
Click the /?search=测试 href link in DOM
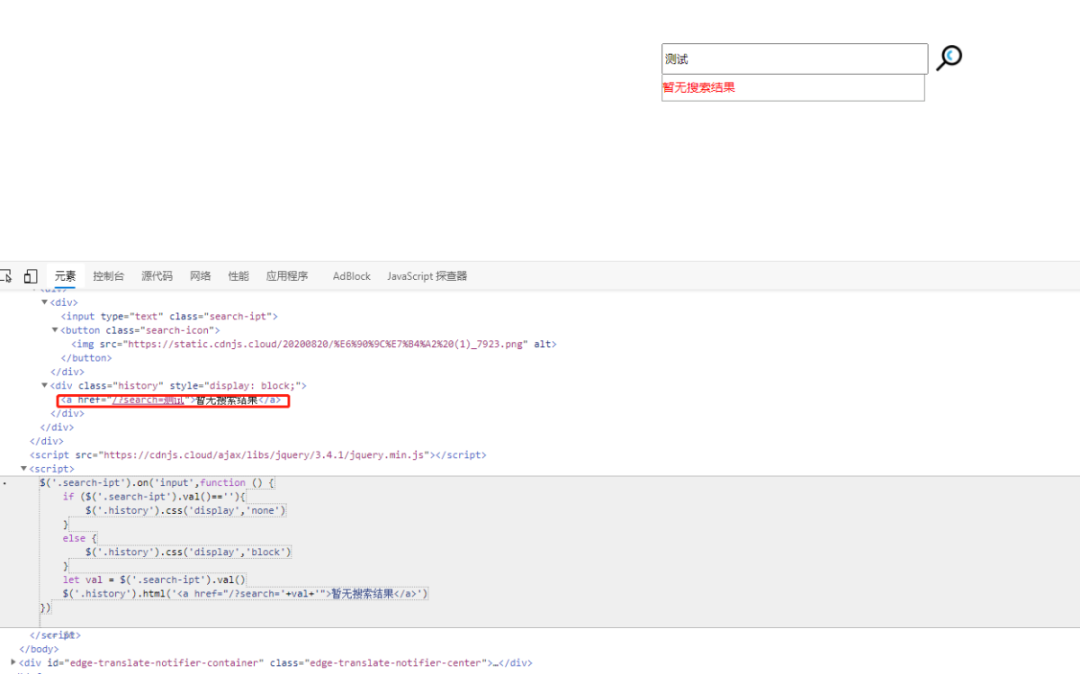(148, 400)
